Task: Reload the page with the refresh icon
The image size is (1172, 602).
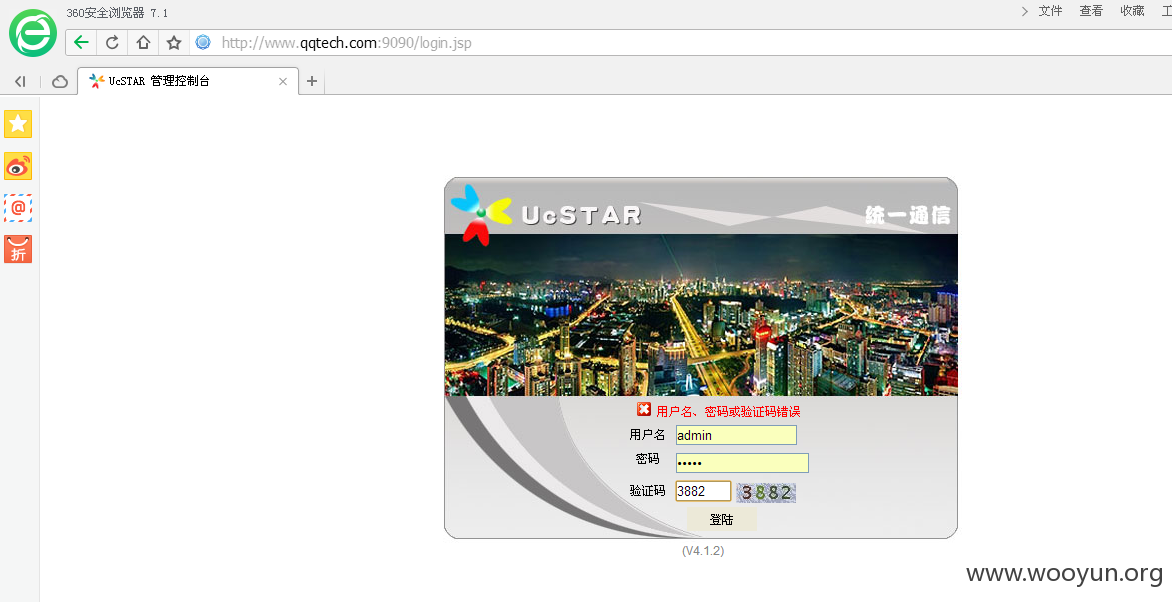Action: point(112,43)
